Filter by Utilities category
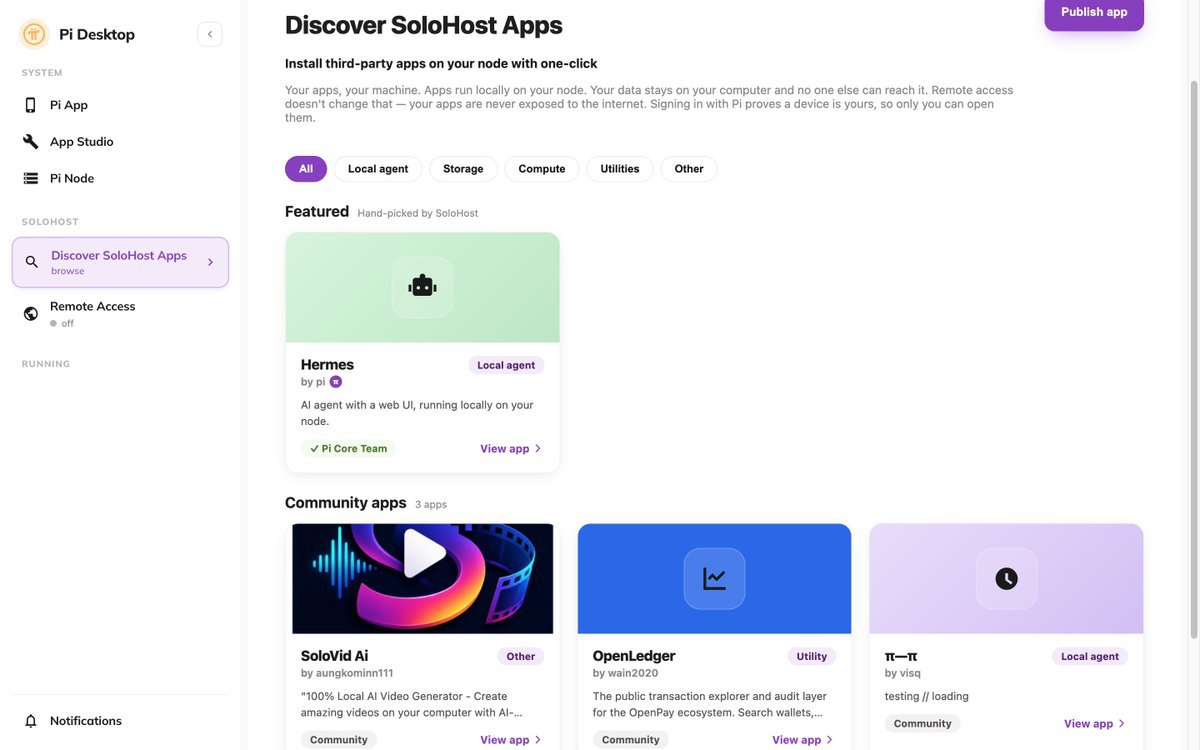1200x750 pixels. pyautogui.click(x=620, y=169)
